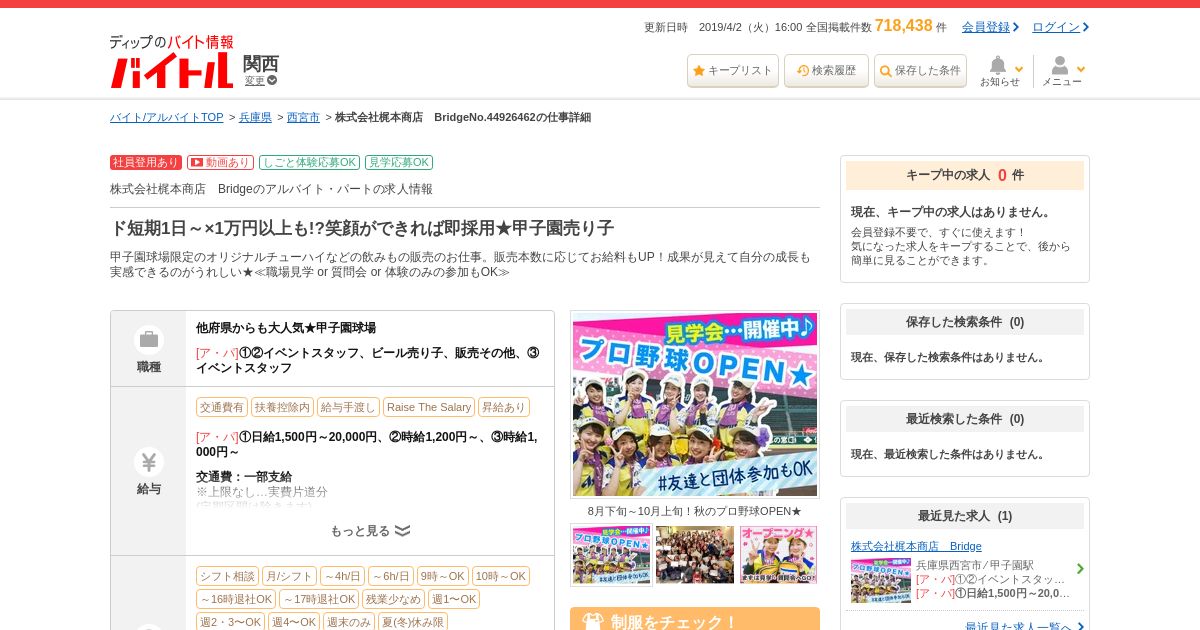1200x630 pixels.
Task: Click the 社員登用あり red tag
Action: 146,162
